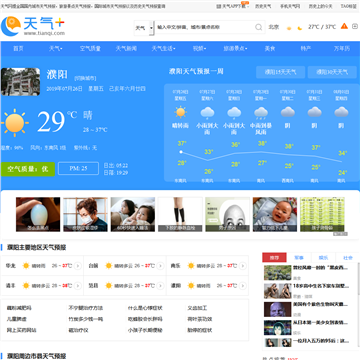360x360 pixels.
Task: Click the green 空气质量:优 button
Action: pyautogui.click(x=28, y=169)
